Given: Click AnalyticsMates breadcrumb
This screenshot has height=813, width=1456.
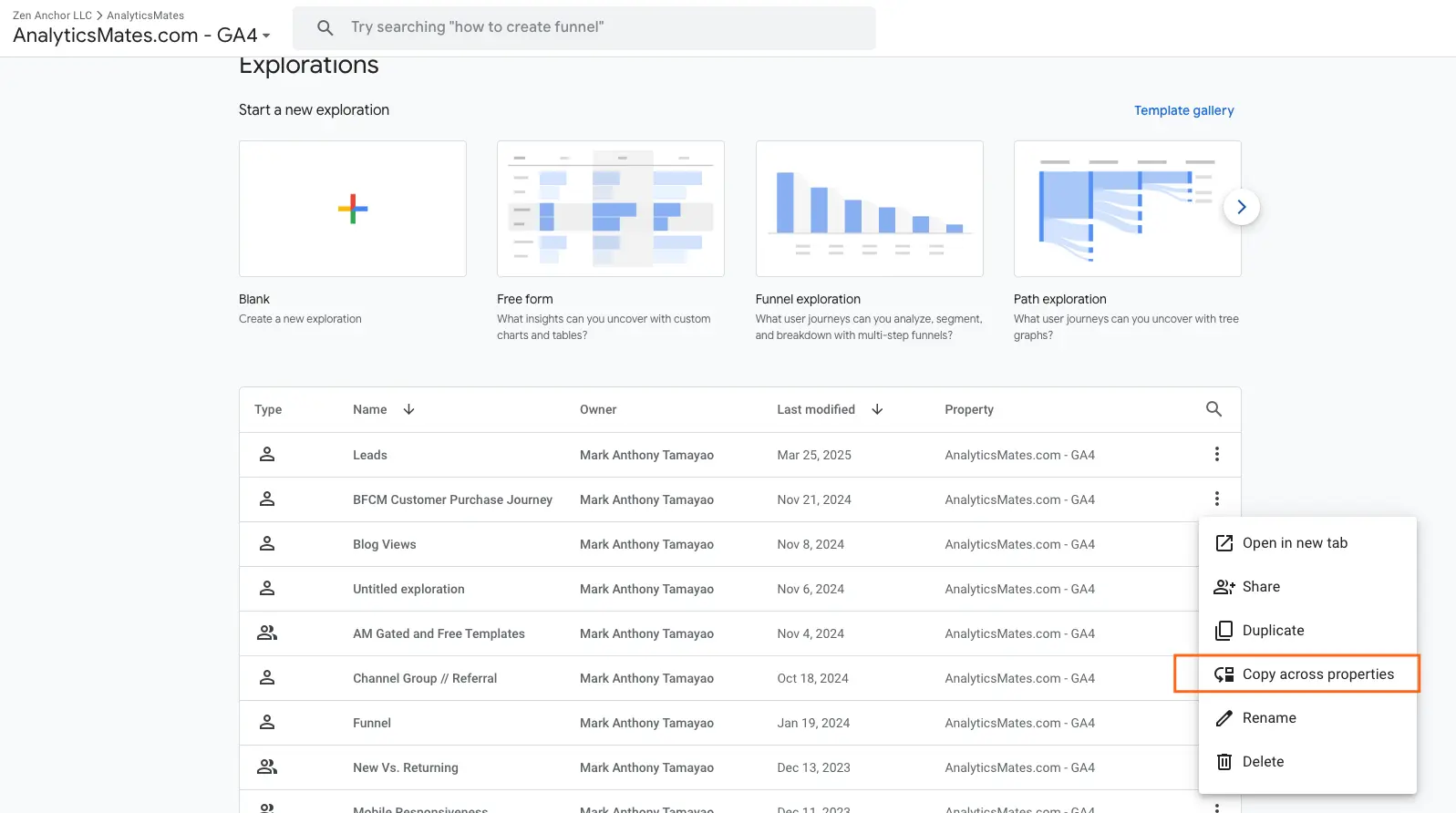Looking at the screenshot, I should (x=145, y=15).
